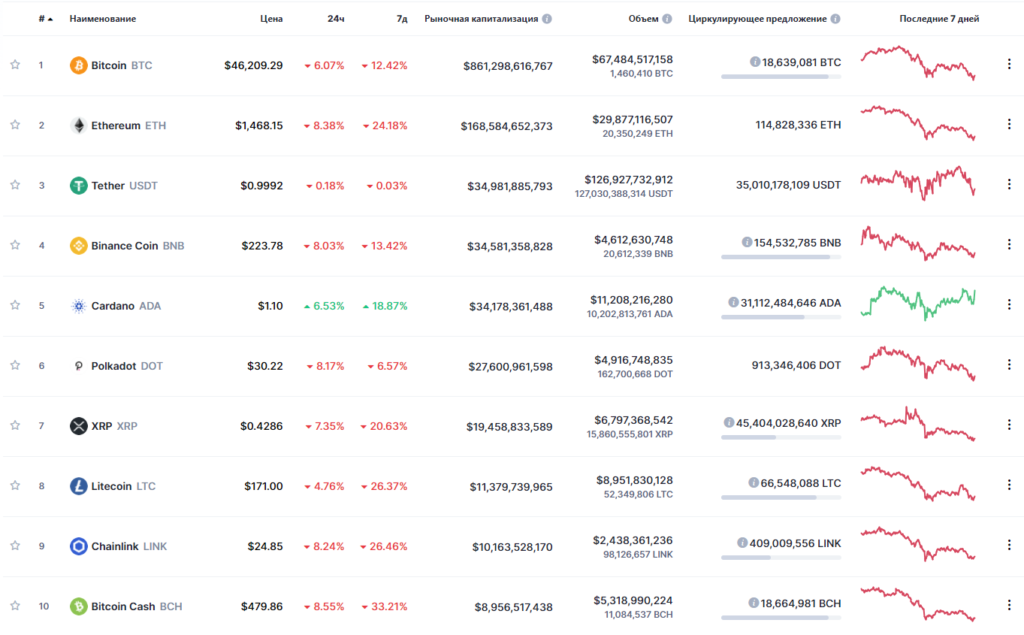Click the Cardano logo icon
1024x635 pixels.
[78, 306]
